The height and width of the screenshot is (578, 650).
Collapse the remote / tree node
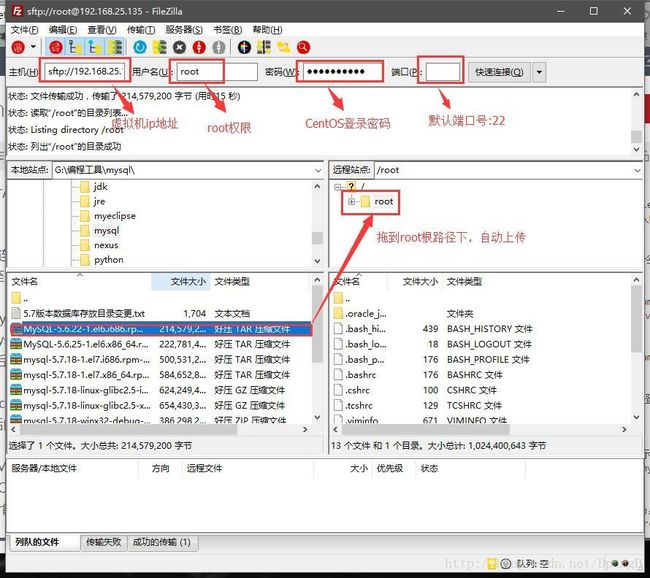(337, 187)
